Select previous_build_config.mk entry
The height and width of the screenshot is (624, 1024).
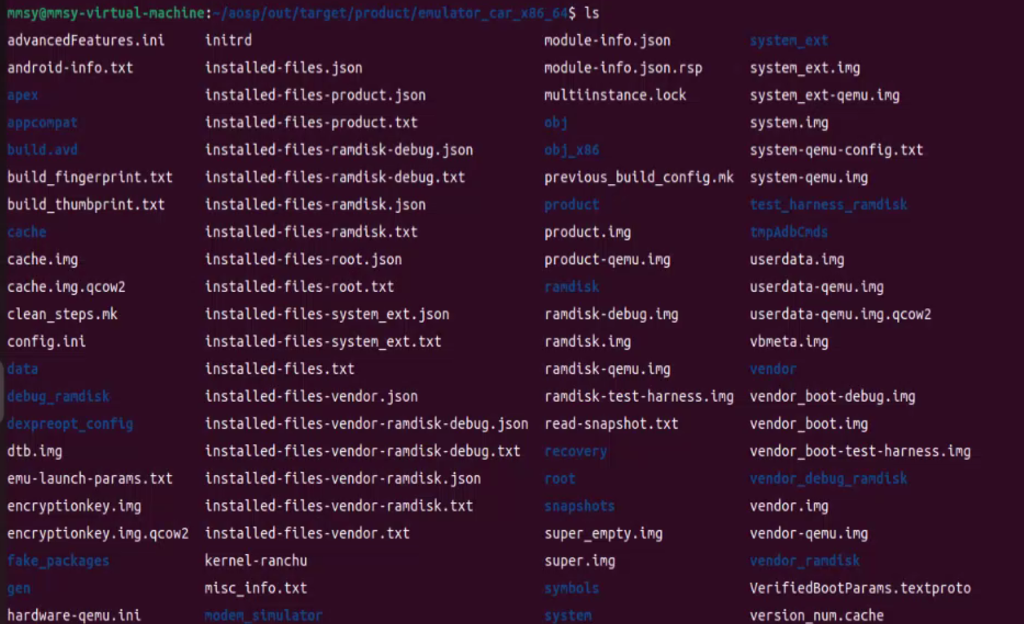[x=639, y=178]
